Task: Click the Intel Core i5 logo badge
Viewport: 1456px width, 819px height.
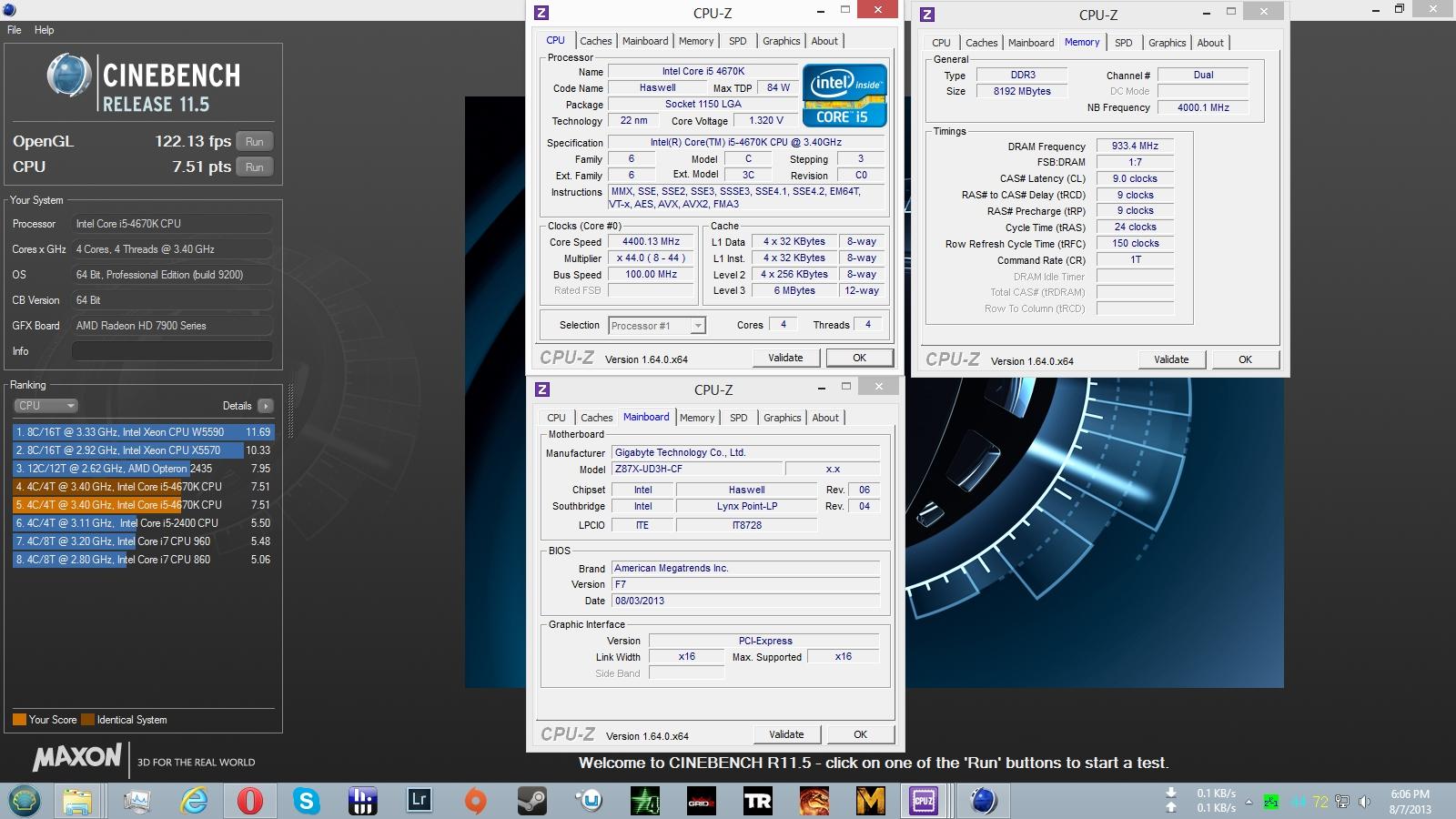Action: [x=844, y=95]
